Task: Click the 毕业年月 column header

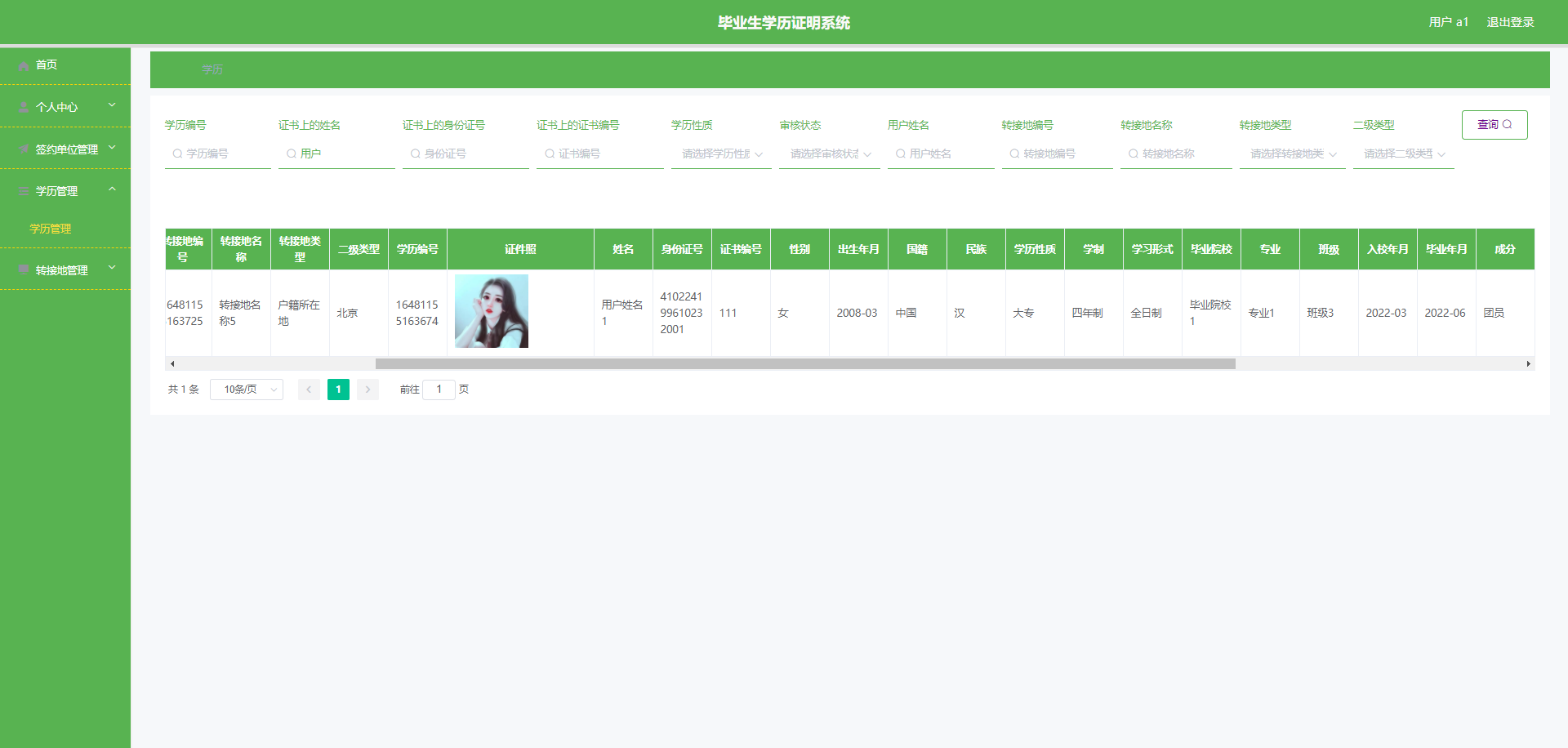Action: [x=1446, y=249]
